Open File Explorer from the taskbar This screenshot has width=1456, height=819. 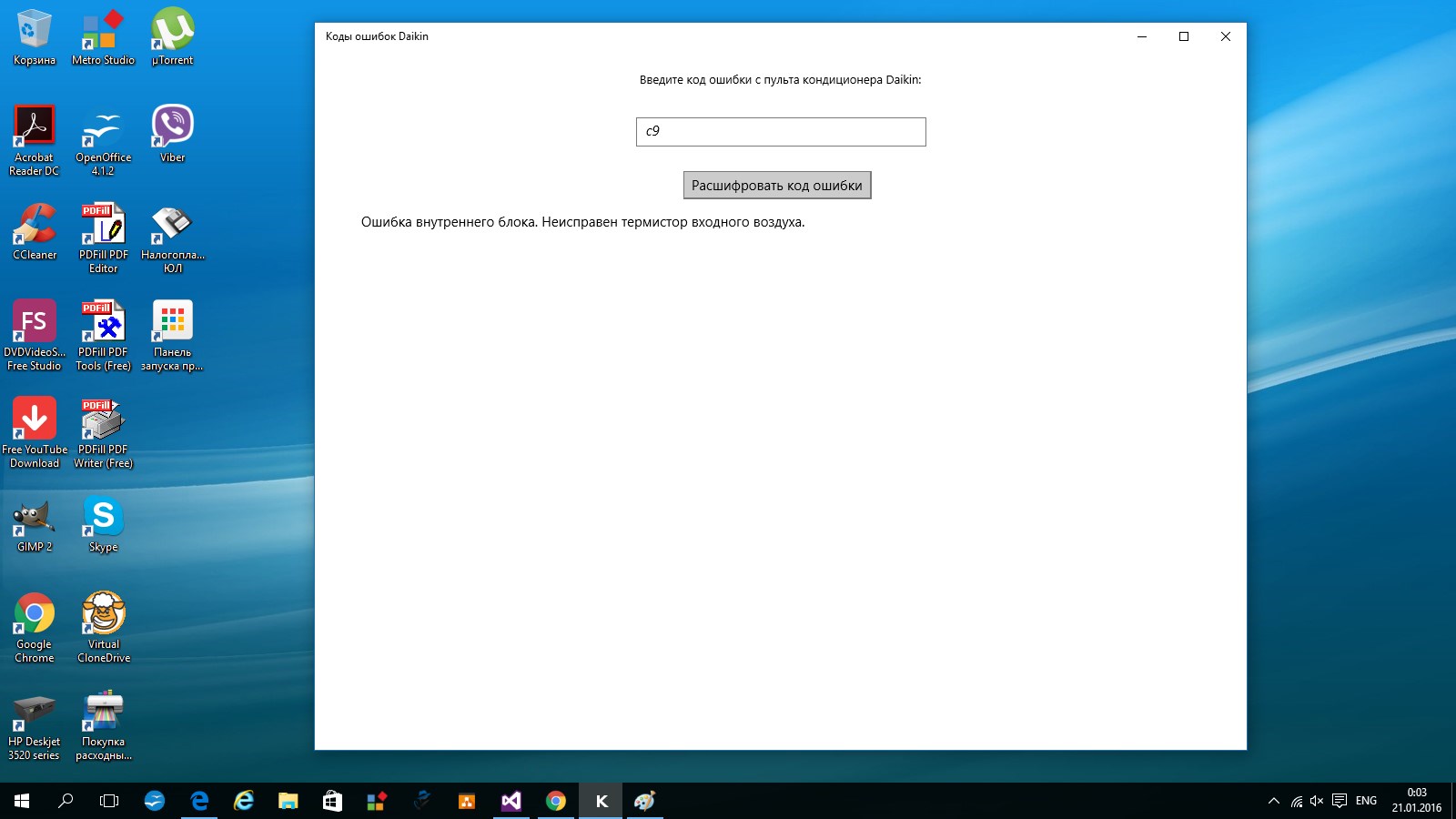(x=288, y=801)
